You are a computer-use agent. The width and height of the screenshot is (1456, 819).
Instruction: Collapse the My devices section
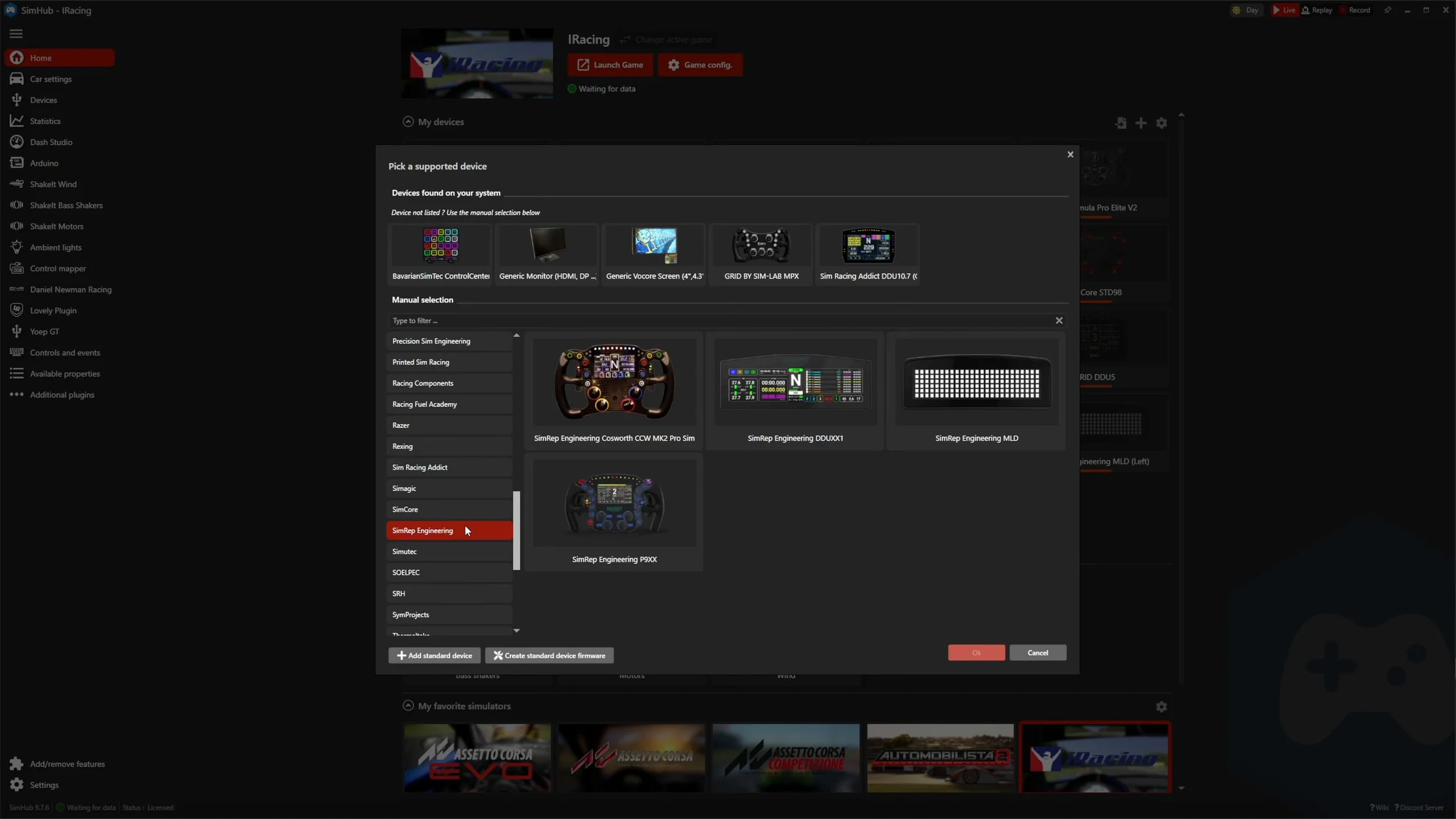click(408, 122)
